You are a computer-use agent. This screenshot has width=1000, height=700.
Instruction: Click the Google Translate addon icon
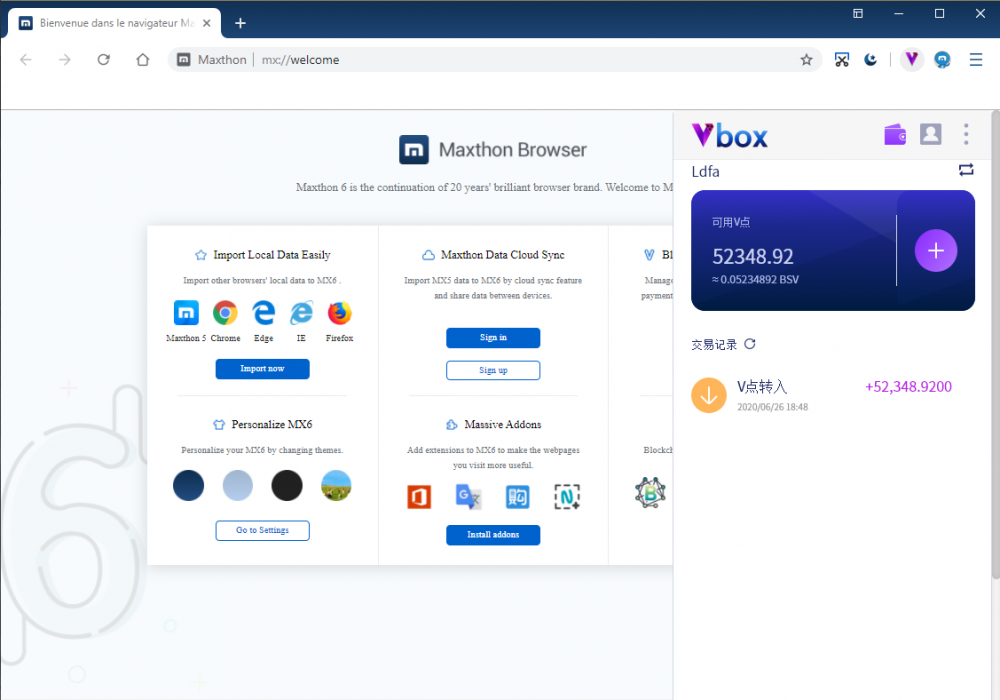[468, 496]
